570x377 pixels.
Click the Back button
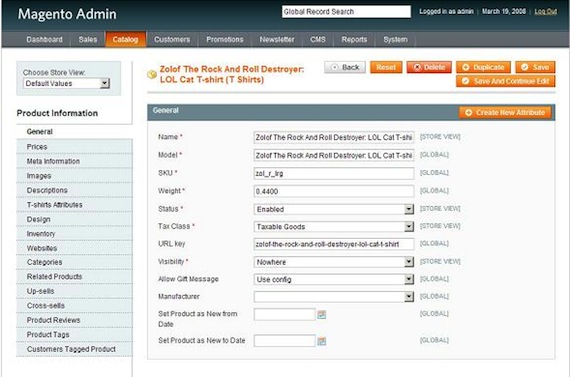345,67
